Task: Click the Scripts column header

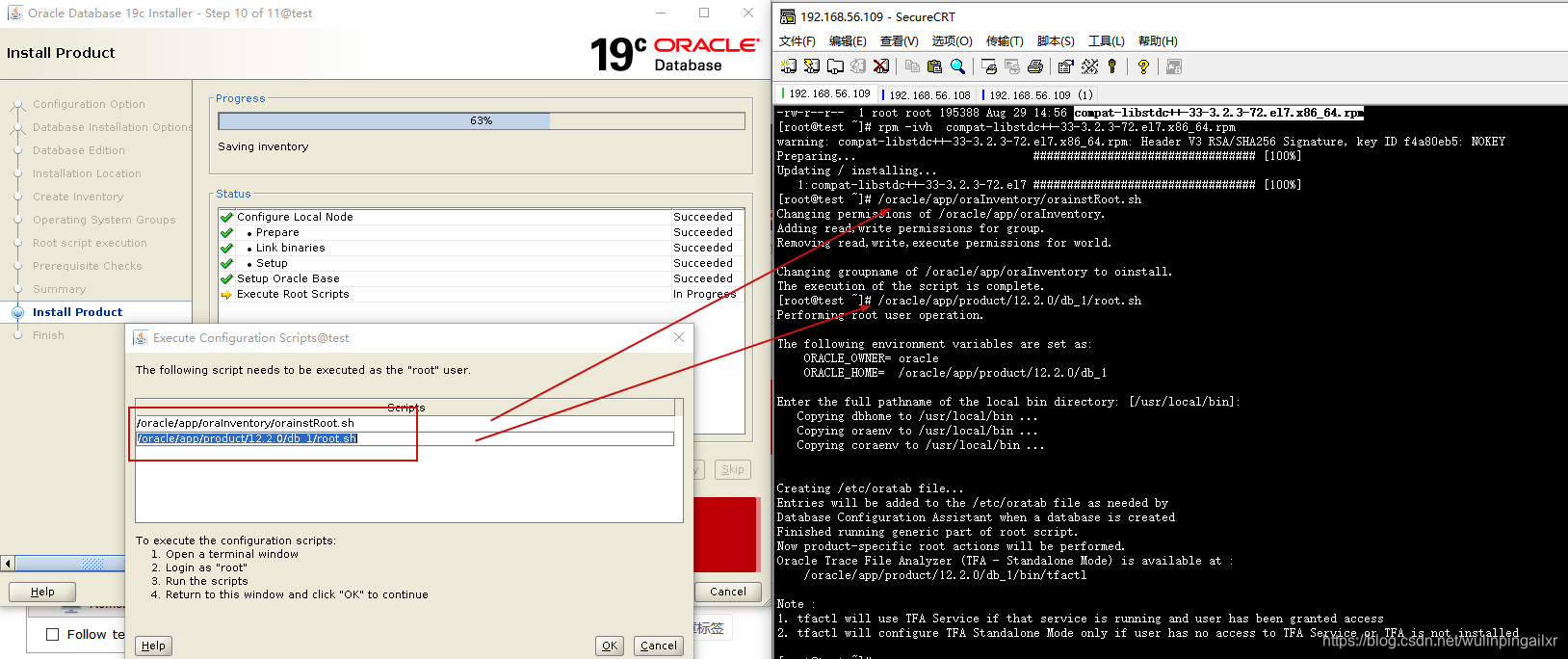Action: click(x=405, y=408)
